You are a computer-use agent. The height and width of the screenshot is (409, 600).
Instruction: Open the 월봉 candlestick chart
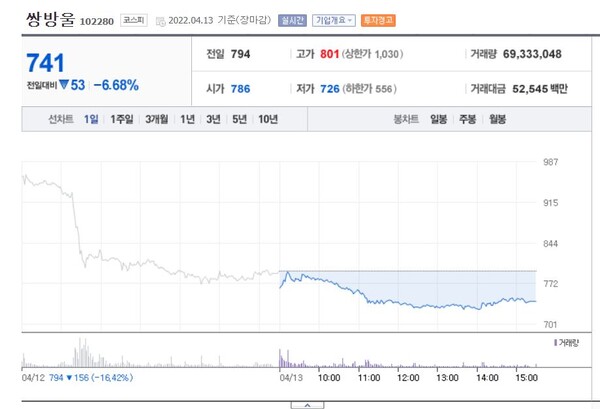tap(497, 119)
